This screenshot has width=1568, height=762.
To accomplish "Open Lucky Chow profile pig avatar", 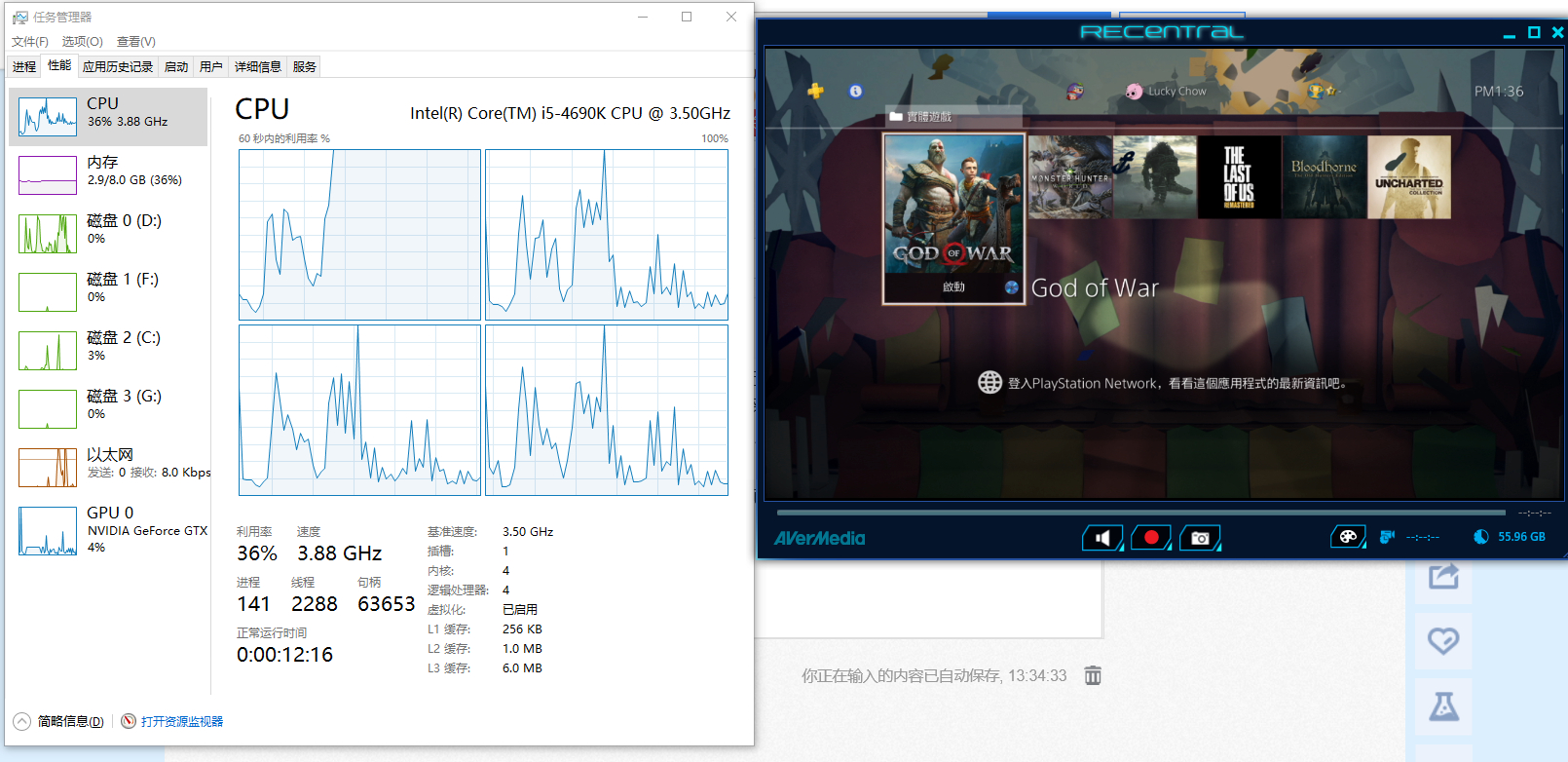I will click(x=1134, y=92).
